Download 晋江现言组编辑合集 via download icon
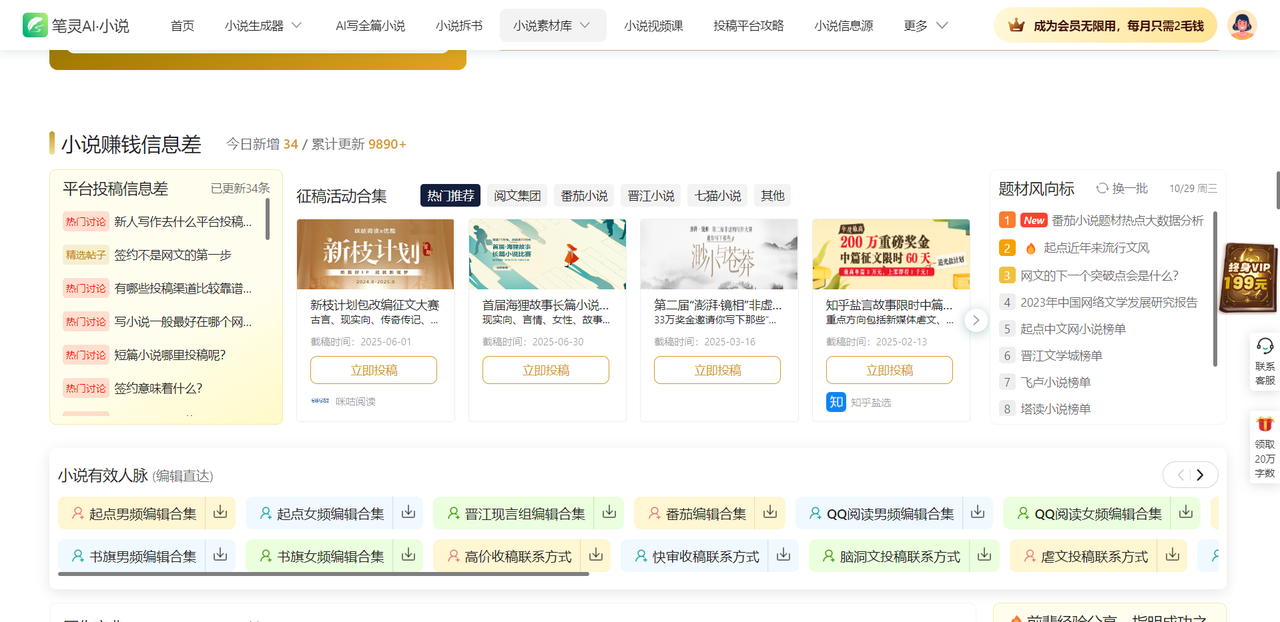This screenshot has width=1280, height=622. pos(609,513)
